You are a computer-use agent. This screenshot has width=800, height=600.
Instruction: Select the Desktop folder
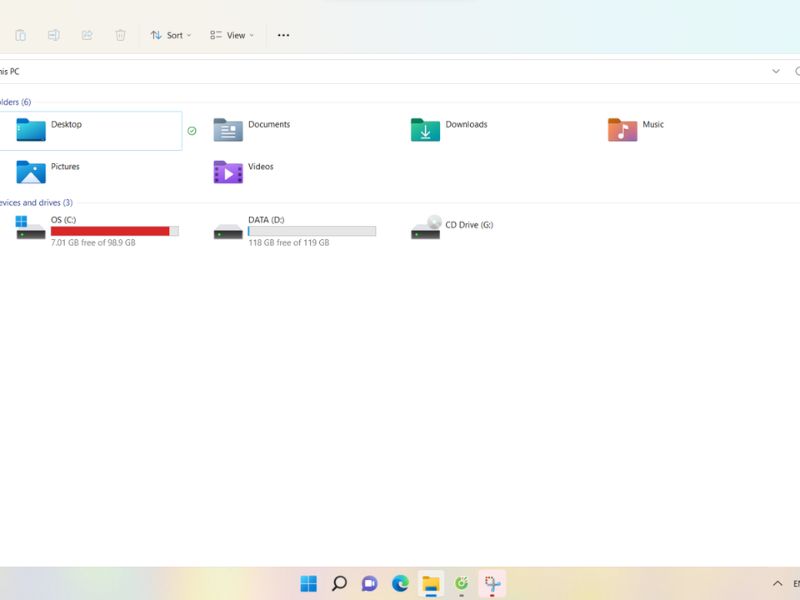(x=91, y=131)
